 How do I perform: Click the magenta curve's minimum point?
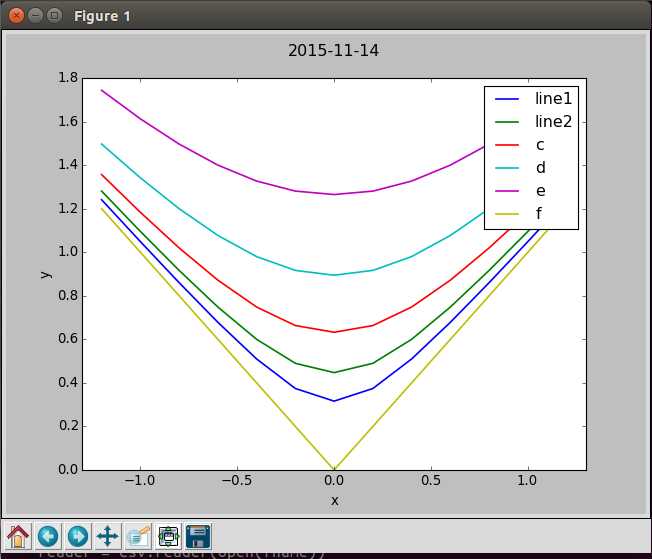334,194
